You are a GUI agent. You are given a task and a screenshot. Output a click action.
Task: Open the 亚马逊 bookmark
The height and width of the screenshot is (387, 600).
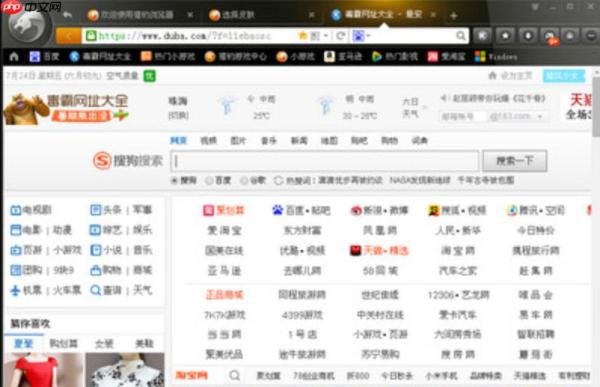(343, 57)
